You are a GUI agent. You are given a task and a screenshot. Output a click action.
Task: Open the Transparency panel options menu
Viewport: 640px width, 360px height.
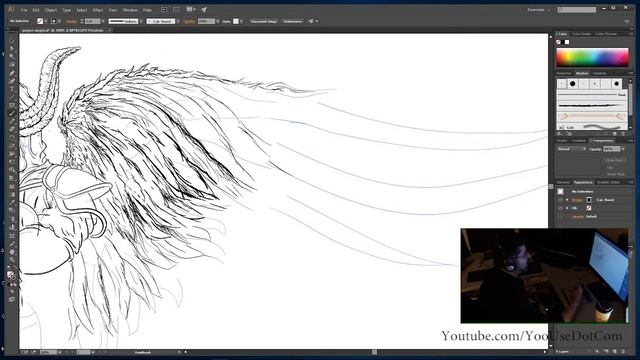click(630, 141)
